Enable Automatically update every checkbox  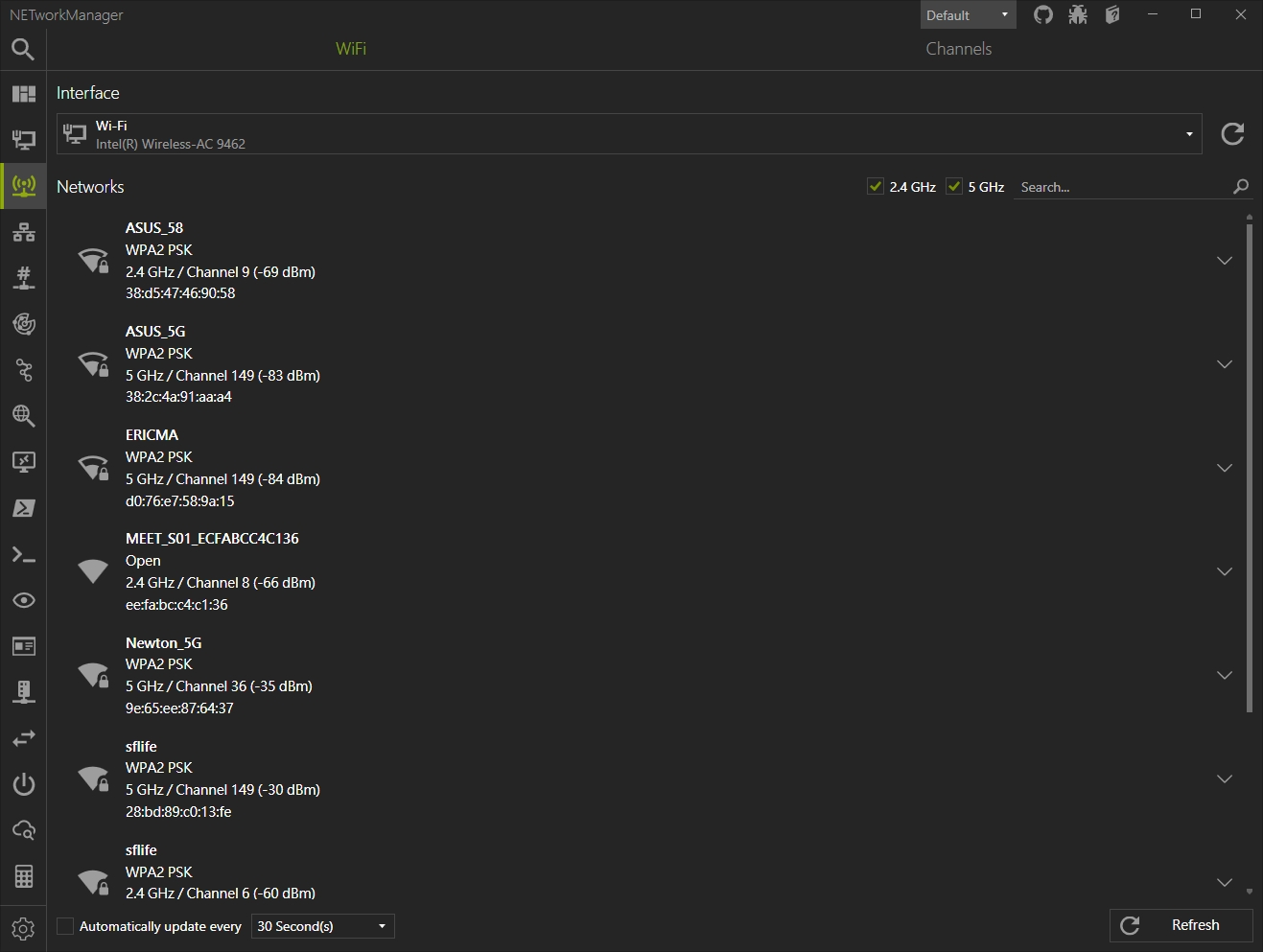tap(65, 926)
